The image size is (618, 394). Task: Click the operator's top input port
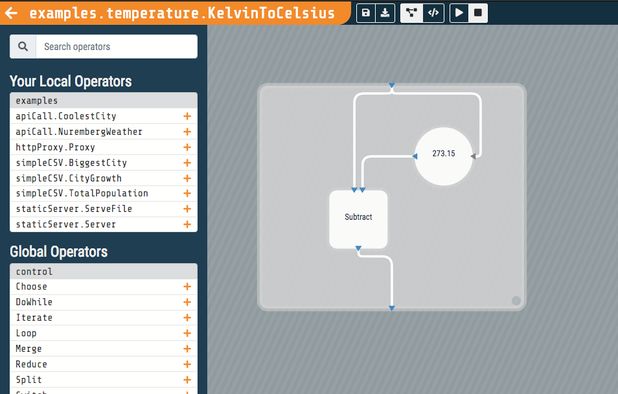(391, 85)
